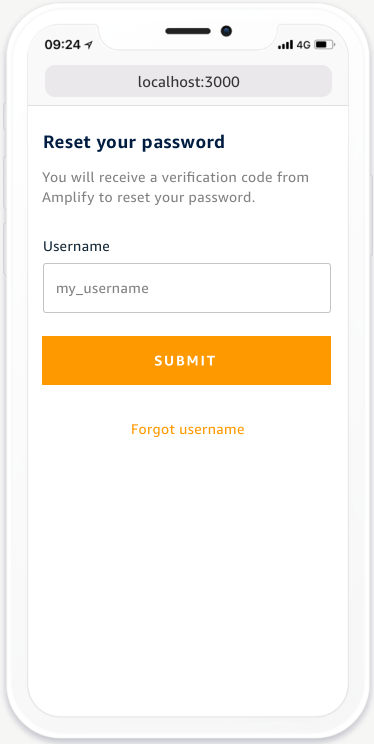Focus the localhost:3000 address bar

188,82
